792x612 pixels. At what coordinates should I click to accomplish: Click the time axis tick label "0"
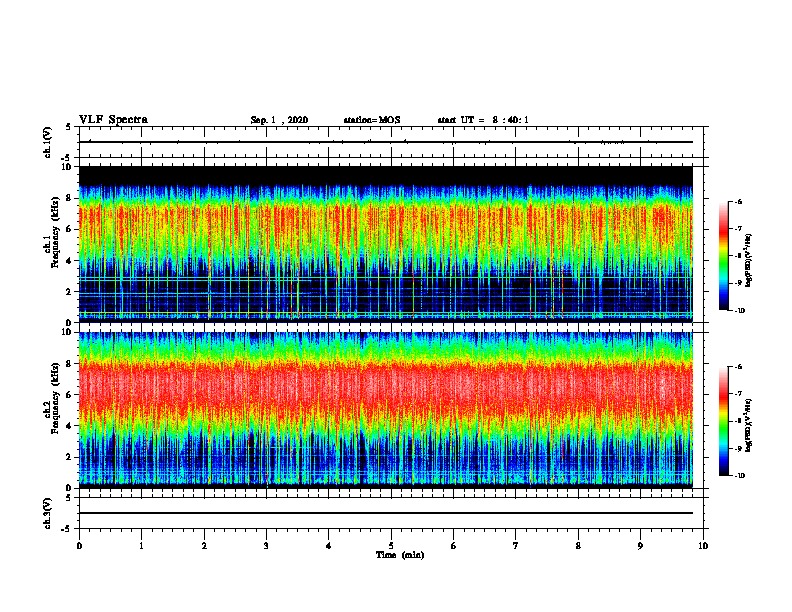79,546
